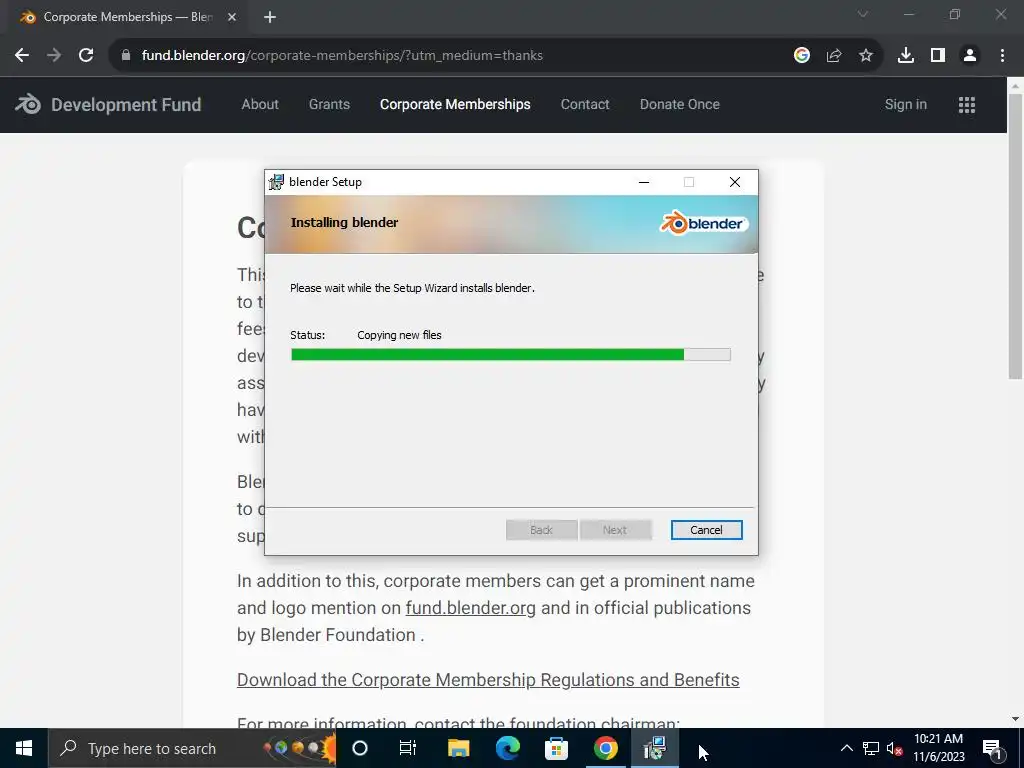Open network status in the system tray
1024x768 pixels.
[x=871, y=748]
